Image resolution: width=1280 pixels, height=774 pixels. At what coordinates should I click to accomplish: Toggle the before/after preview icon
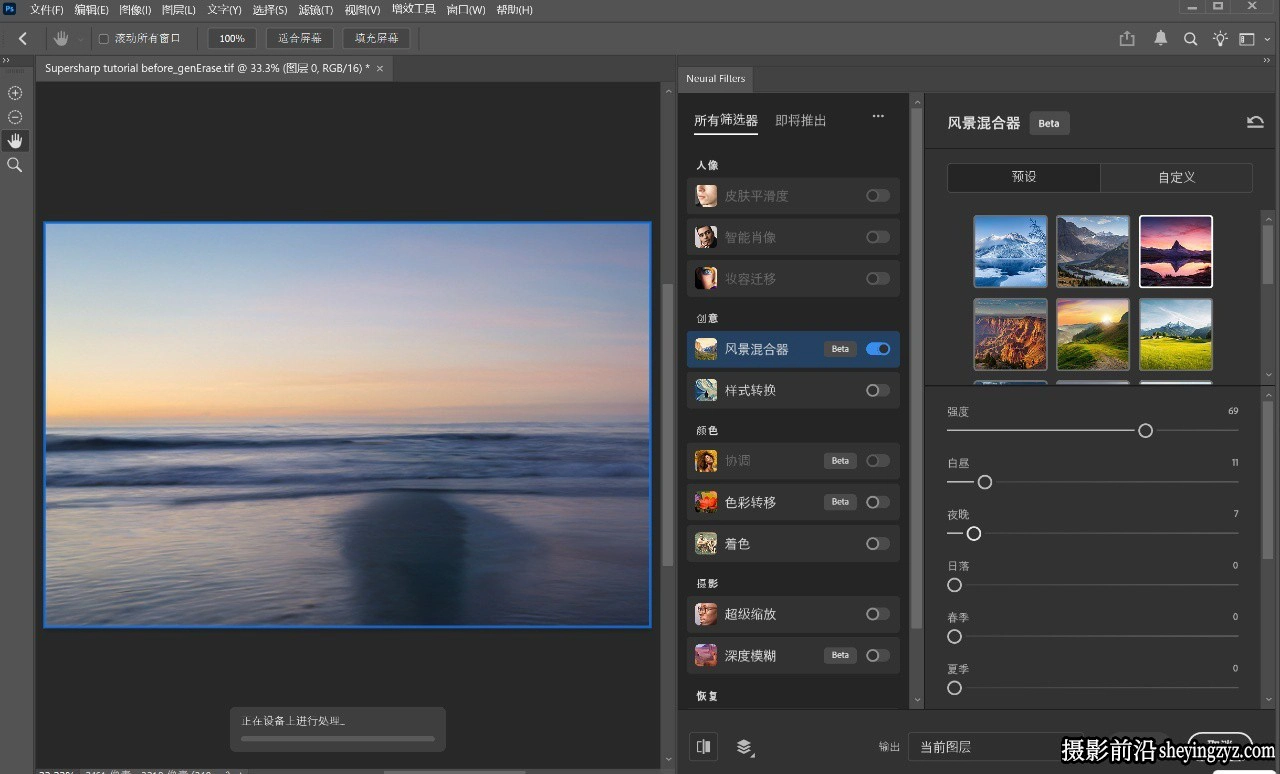(704, 746)
